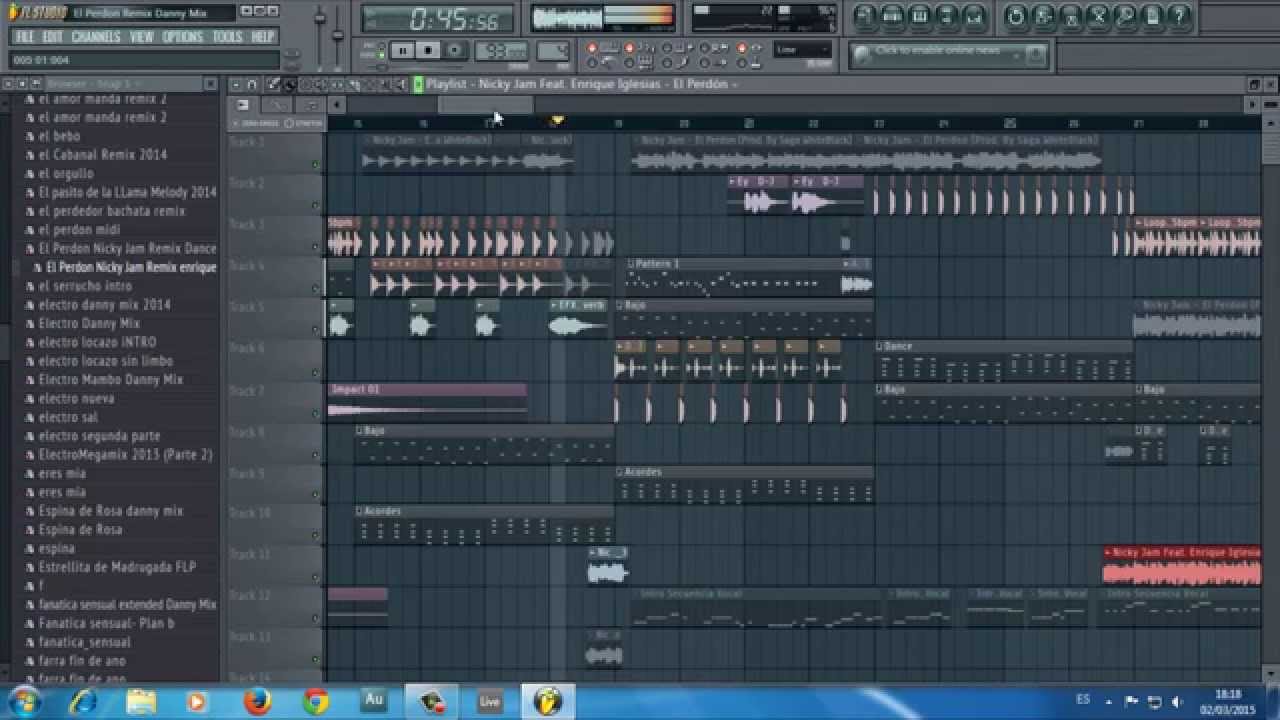This screenshot has width=1280, height=720.
Task: Select Electro Mambo Danny Mix file
Action: (x=110, y=380)
